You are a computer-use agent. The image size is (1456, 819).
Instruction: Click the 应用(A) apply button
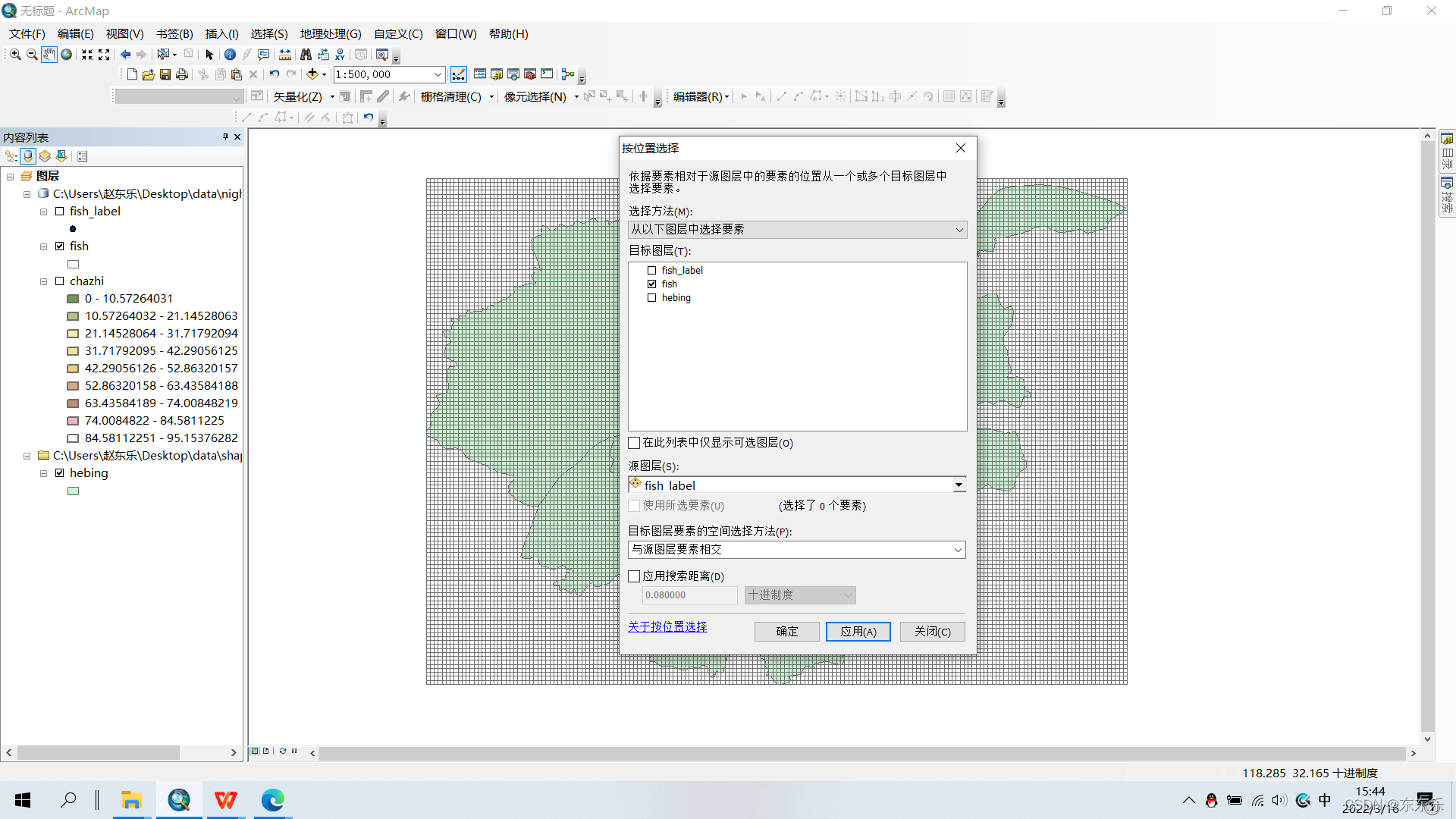858,631
